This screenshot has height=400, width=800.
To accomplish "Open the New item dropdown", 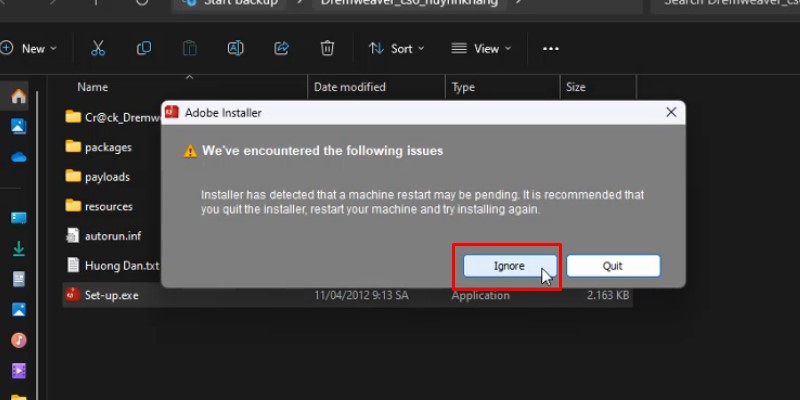I will coord(29,48).
